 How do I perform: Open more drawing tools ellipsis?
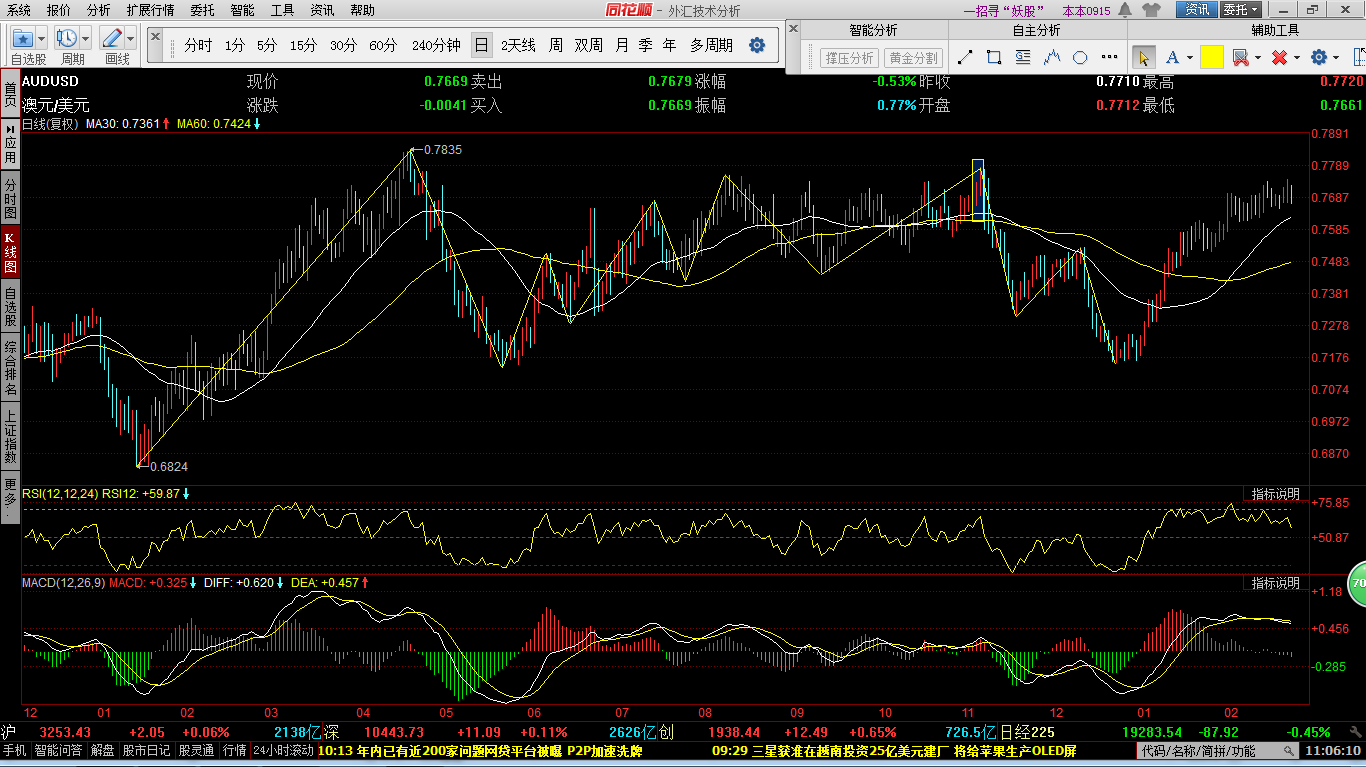(1109, 58)
